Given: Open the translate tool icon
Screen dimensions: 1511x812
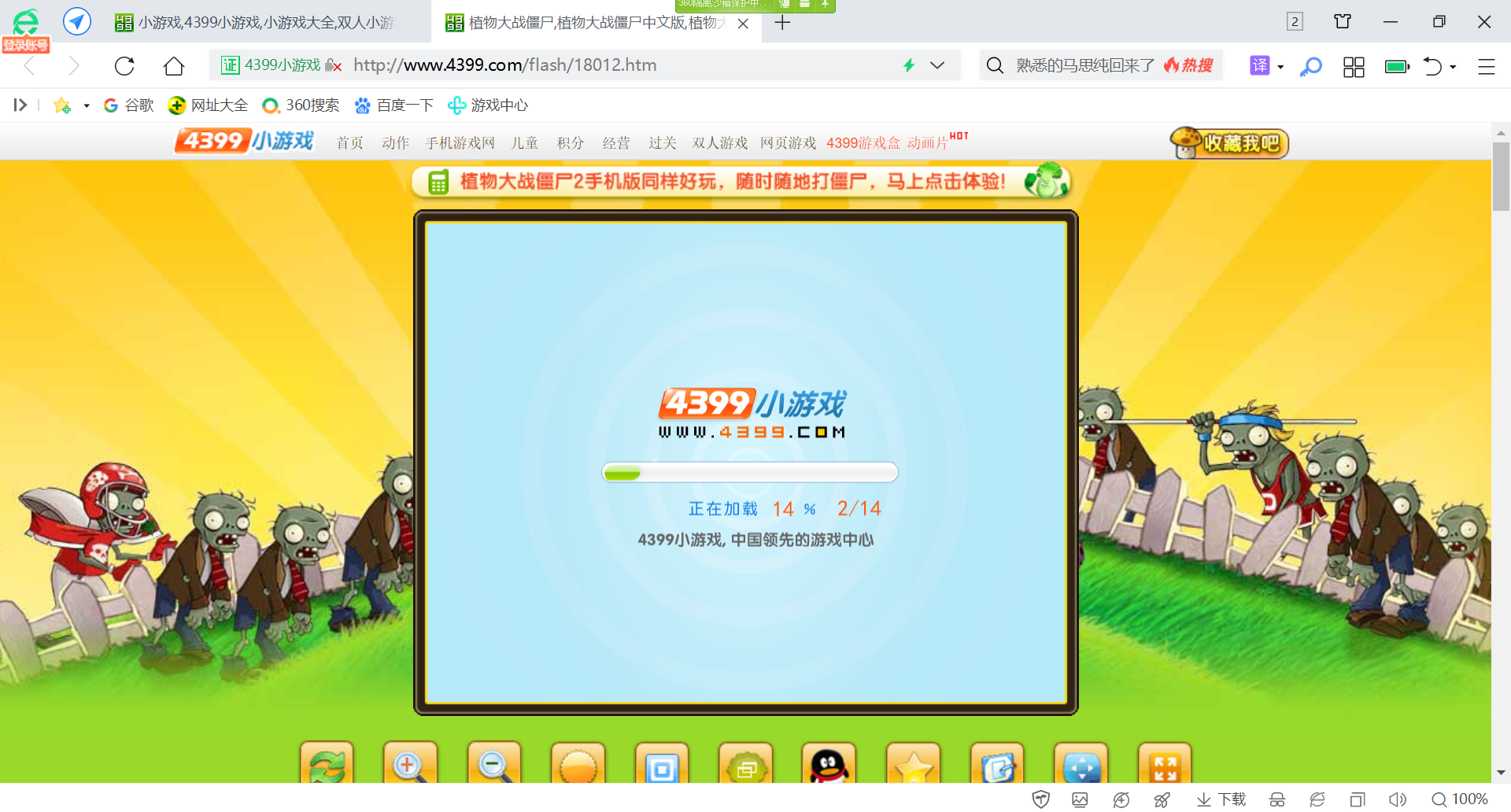Looking at the screenshot, I should pyautogui.click(x=1260, y=65).
